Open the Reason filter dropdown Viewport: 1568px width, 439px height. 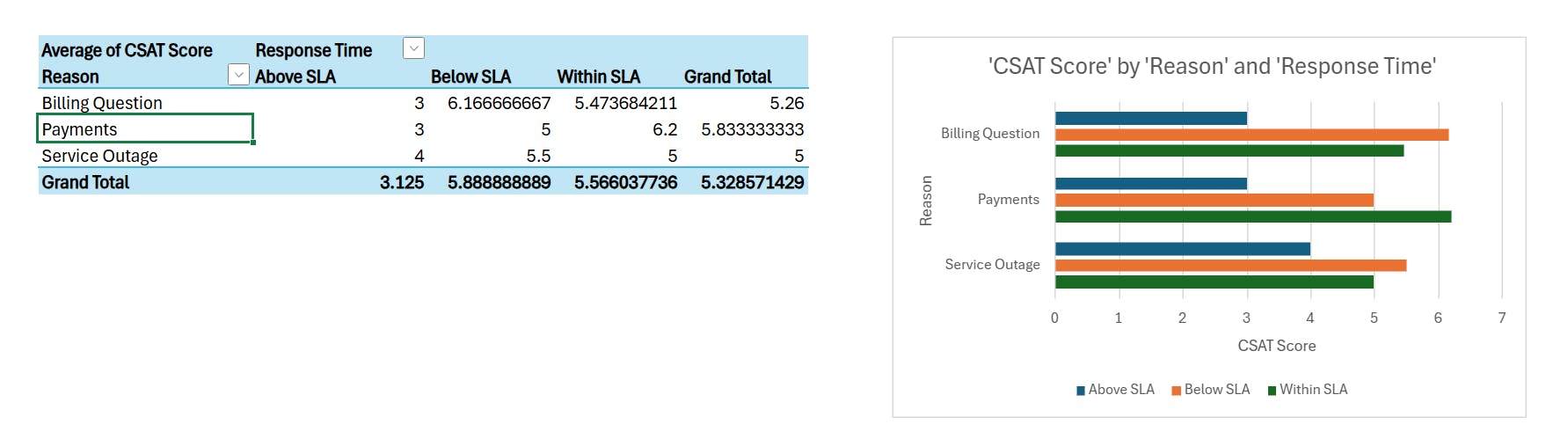(x=238, y=75)
